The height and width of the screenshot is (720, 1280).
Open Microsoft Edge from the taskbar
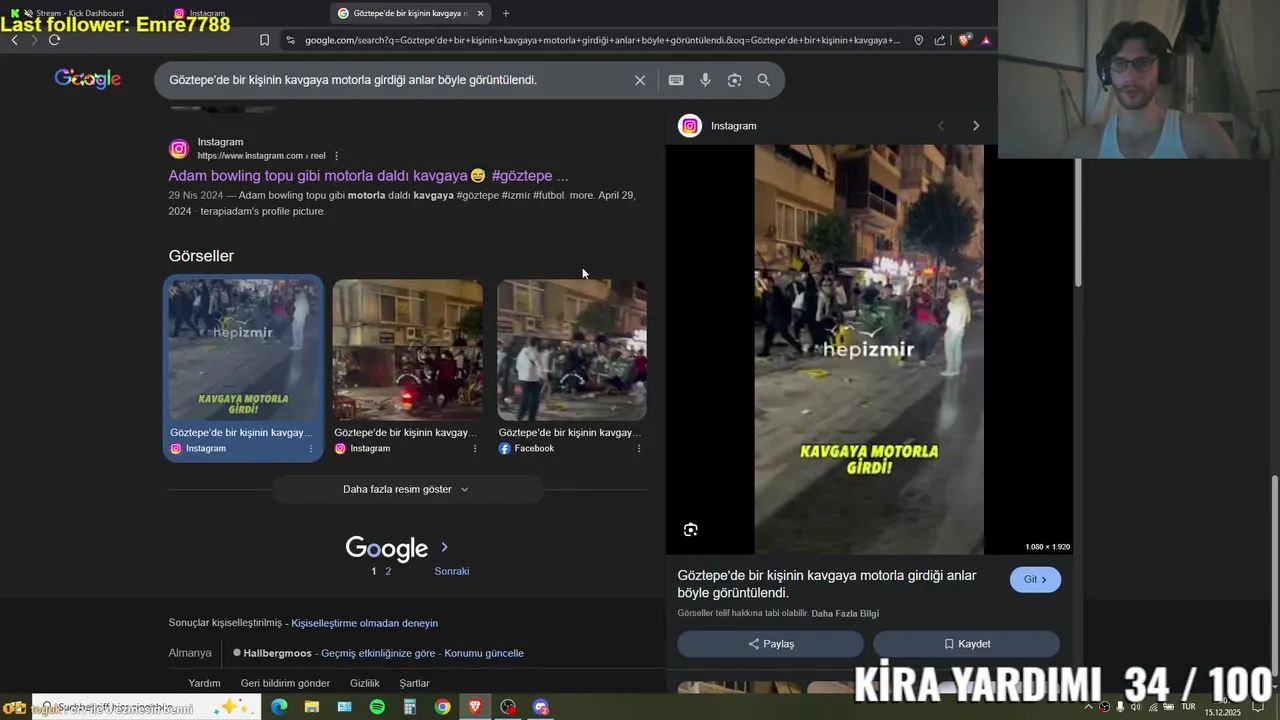coord(279,707)
